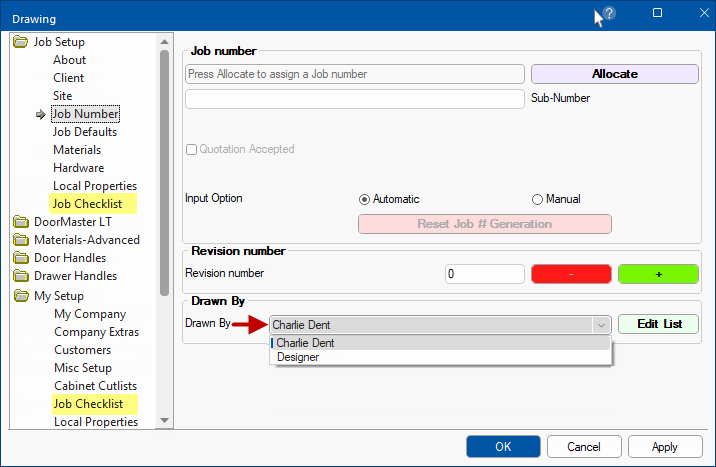Increase revision number with green plus button

click(x=658, y=274)
